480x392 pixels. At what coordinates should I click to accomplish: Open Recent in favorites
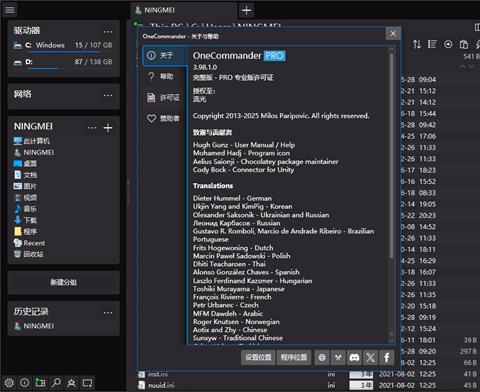tap(29, 243)
